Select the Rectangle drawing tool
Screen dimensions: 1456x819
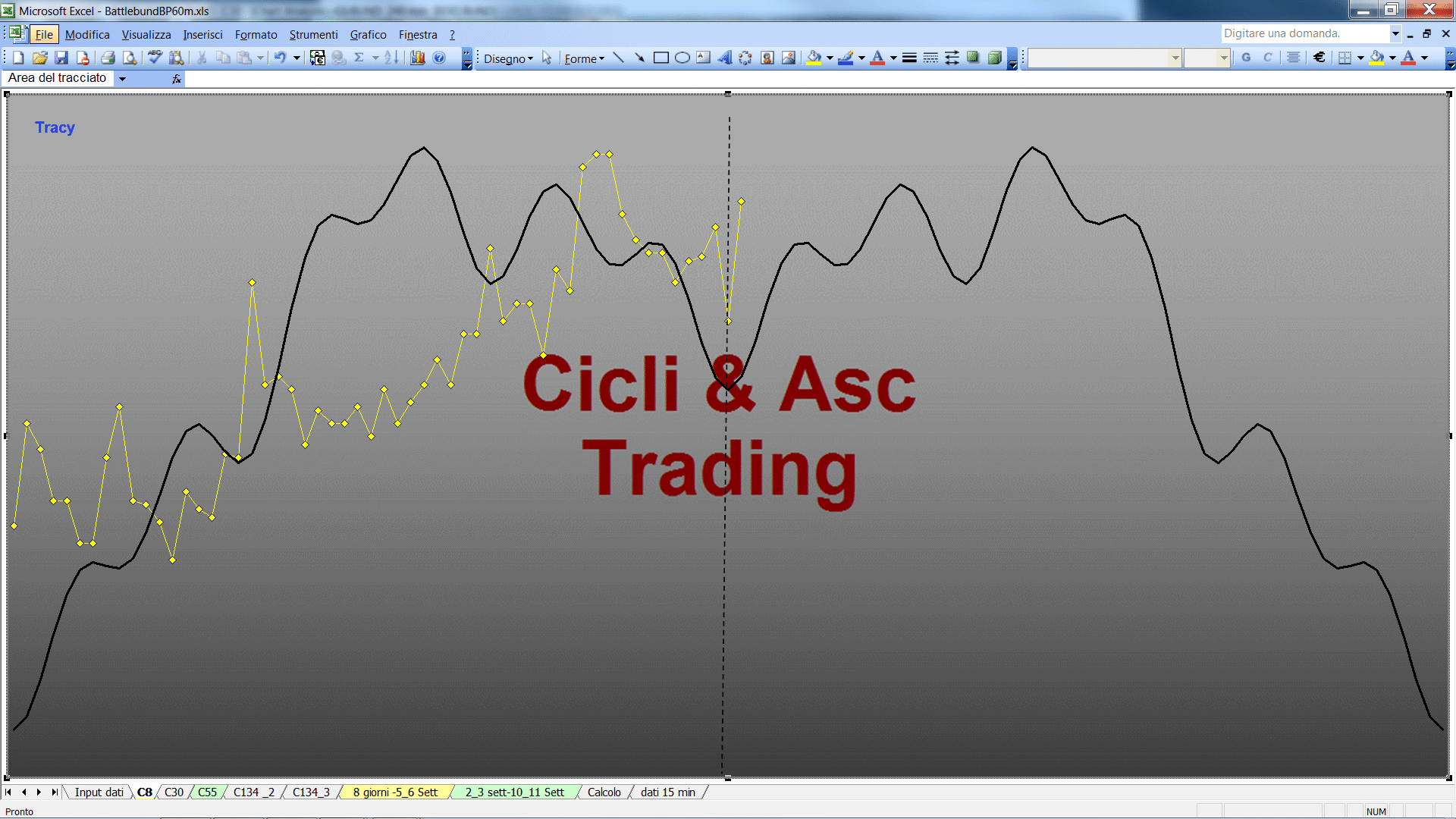tap(661, 58)
